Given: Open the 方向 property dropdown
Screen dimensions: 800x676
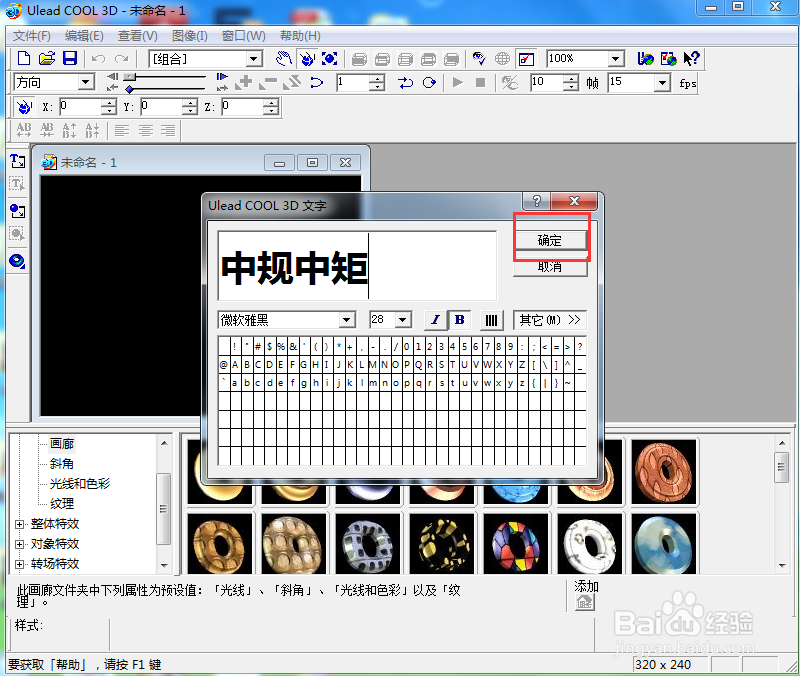Looking at the screenshot, I should point(86,82).
